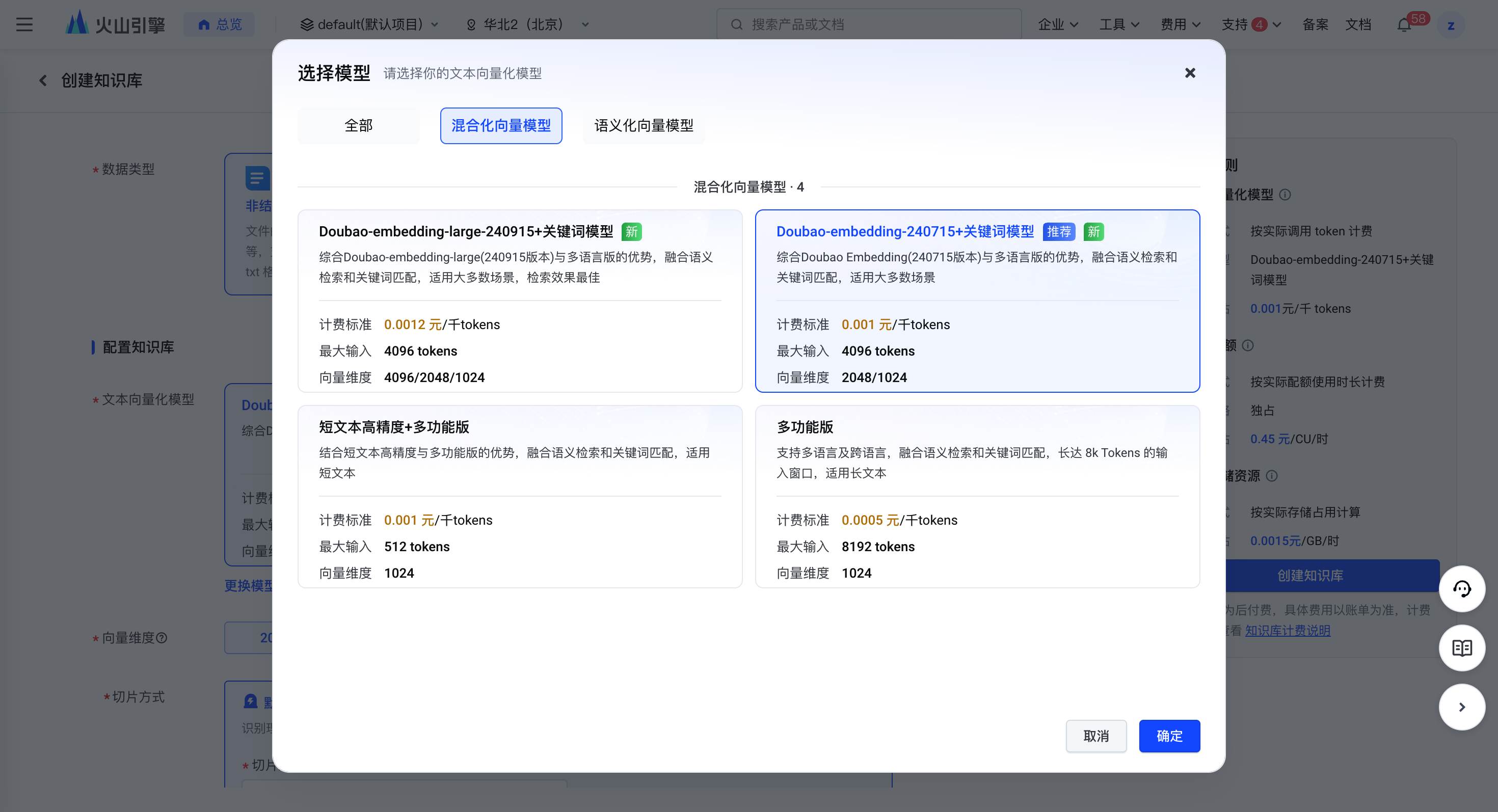Open customer service headset widget
The height and width of the screenshot is (812, 1498).
pos(1461,589)
